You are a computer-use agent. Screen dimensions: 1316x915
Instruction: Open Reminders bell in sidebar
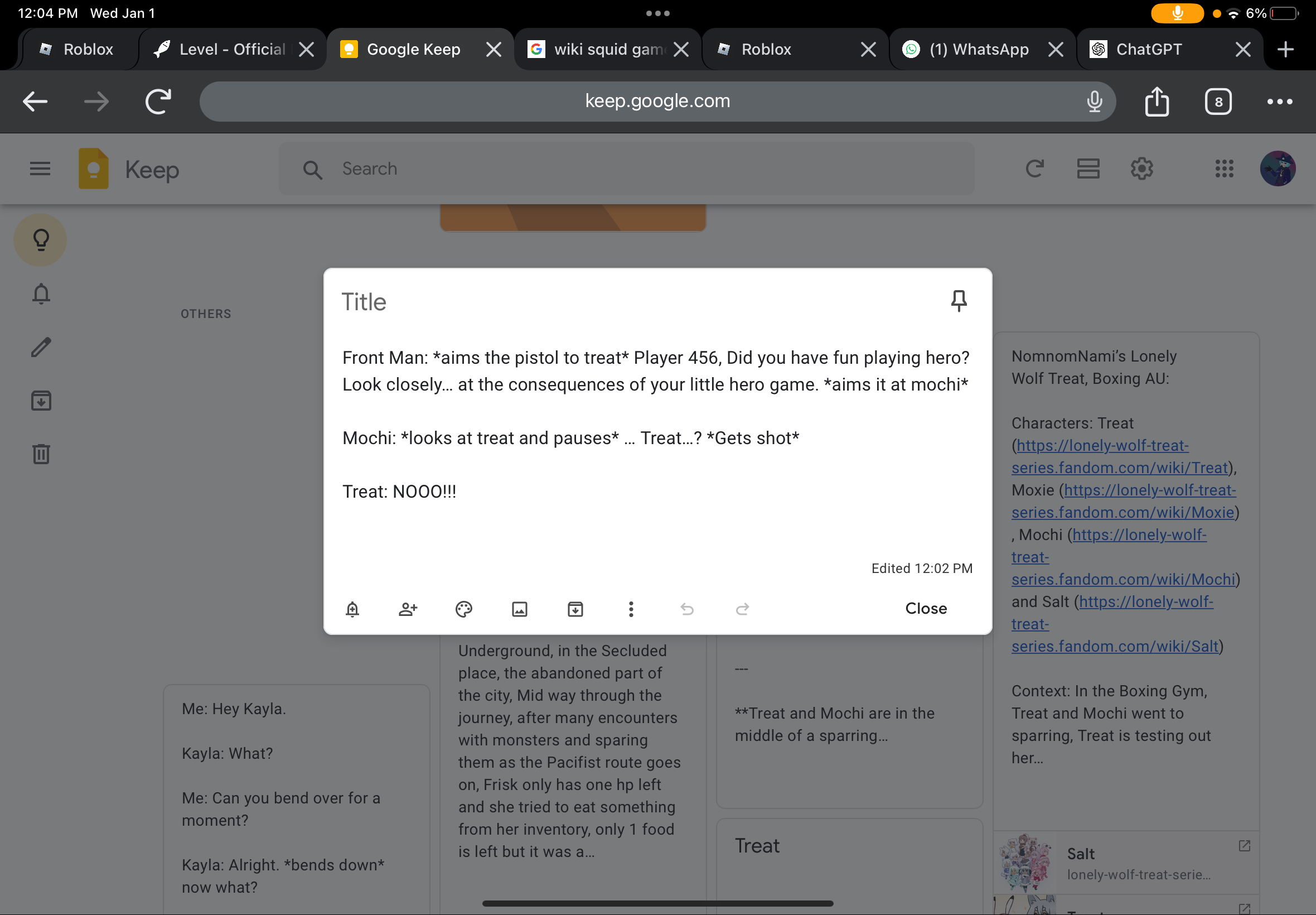pos(41,293)
